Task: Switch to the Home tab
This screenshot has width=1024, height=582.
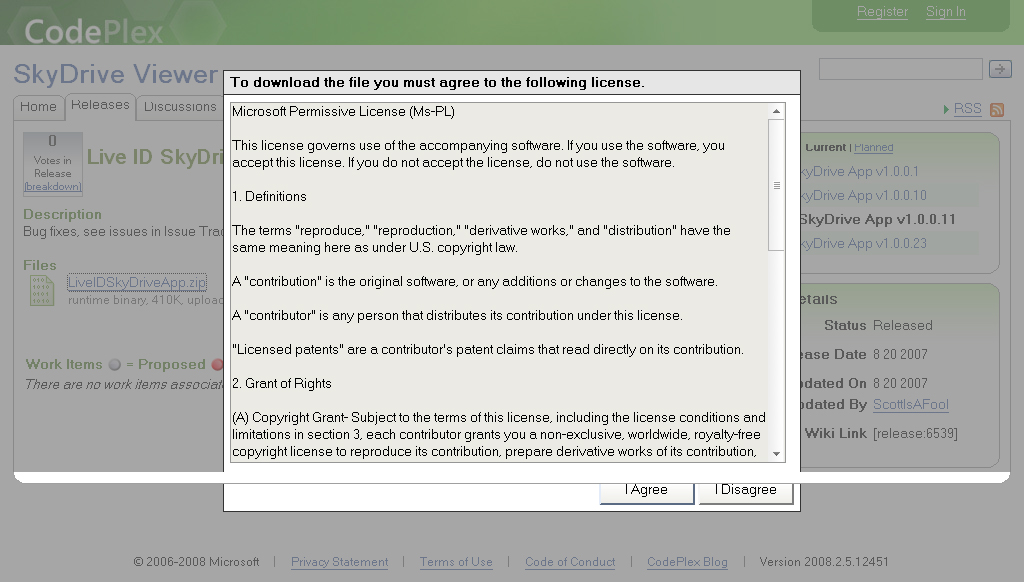Action: click(39, 106)
